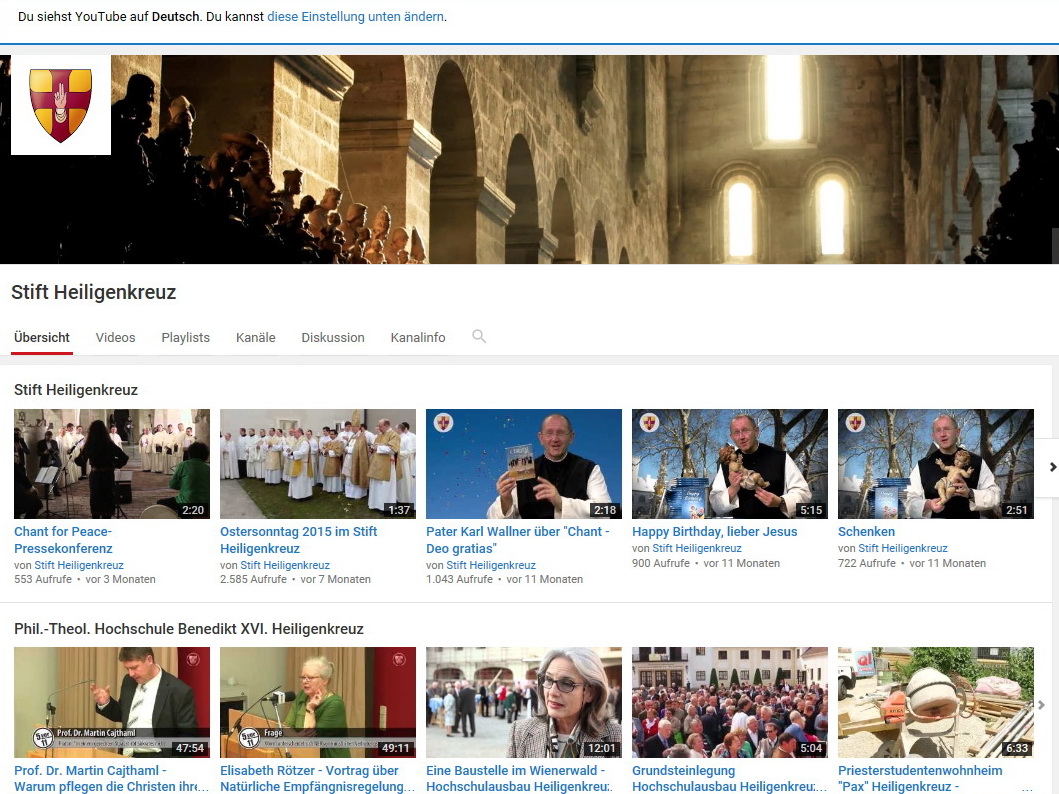Open the 'Schenken' video title link
This screenshot has height=794, width=1059.
click(x=867, y=531)
